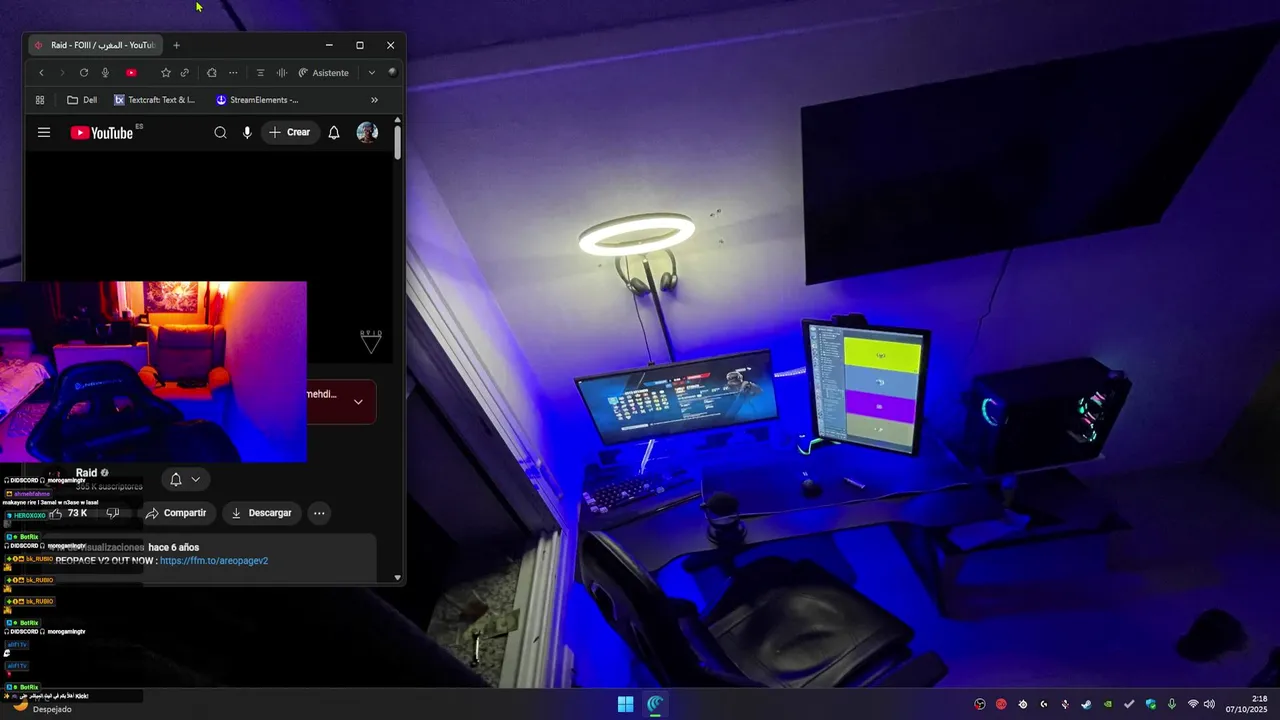Open the volume speaker tray icon

[1209, 704]
